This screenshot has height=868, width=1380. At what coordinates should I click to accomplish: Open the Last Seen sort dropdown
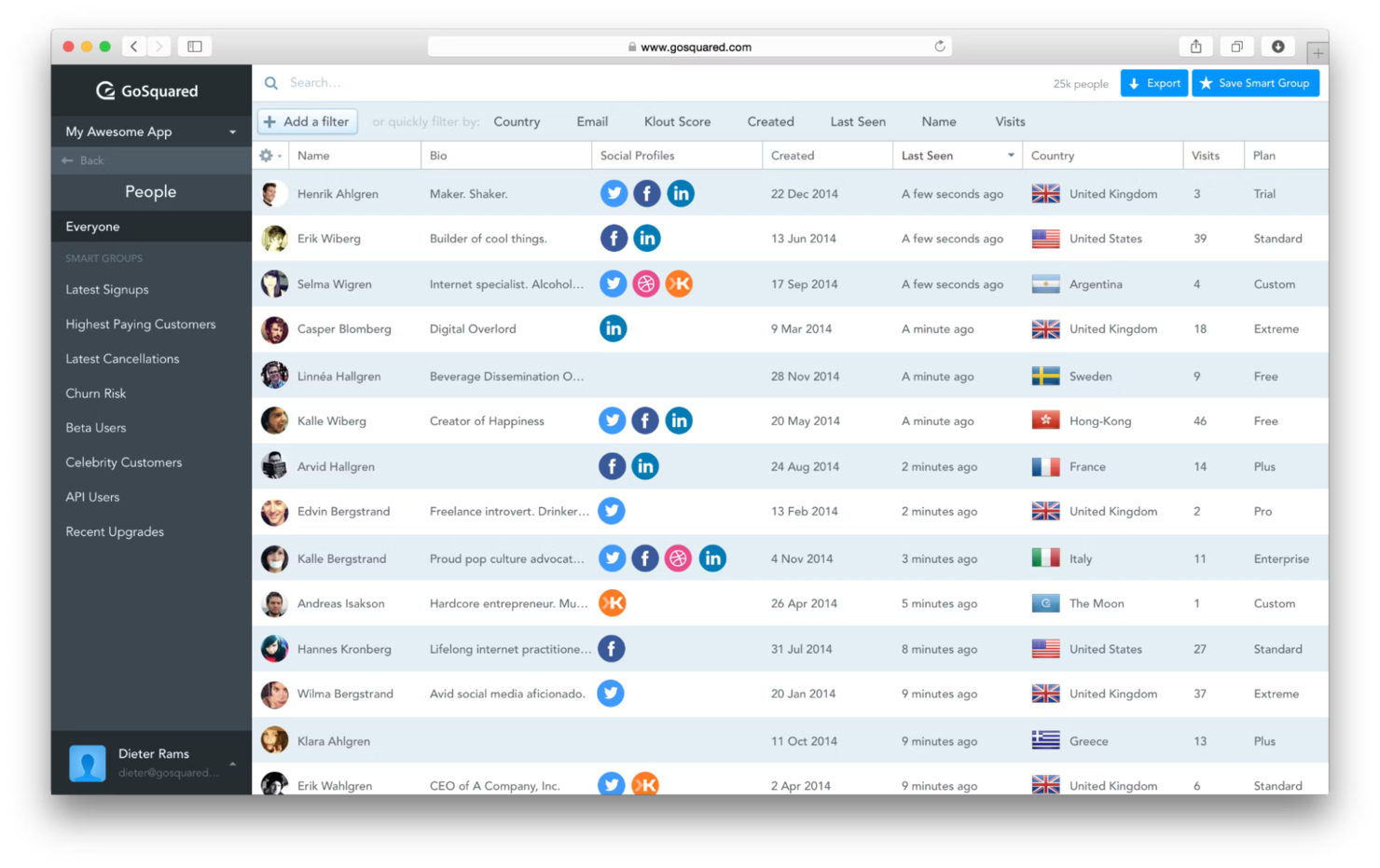pyautogui.click(x=1010, y=155)
